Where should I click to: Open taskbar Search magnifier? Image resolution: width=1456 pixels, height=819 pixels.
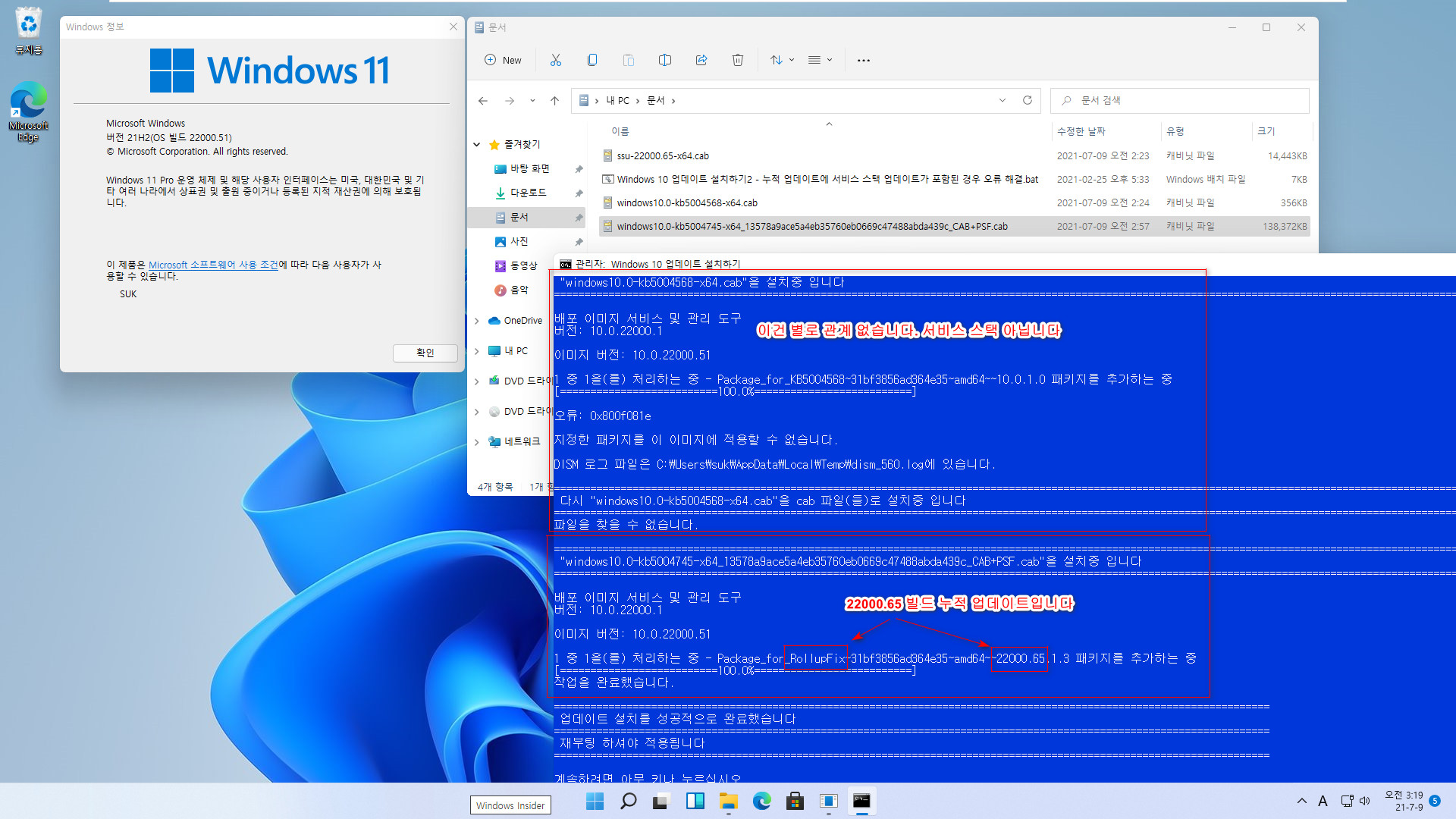pyautogui.click(x=629, y=801)
